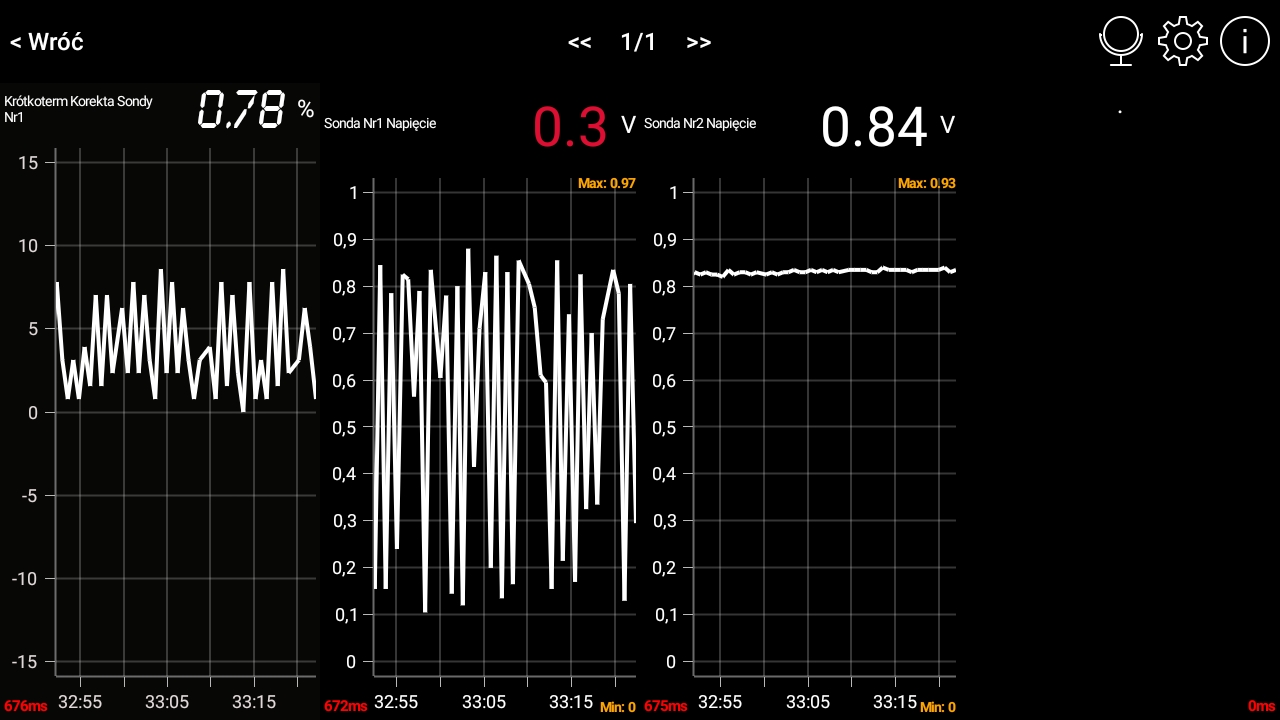
Task: Go to previous page with << arrows
Action: coord(579,42)
